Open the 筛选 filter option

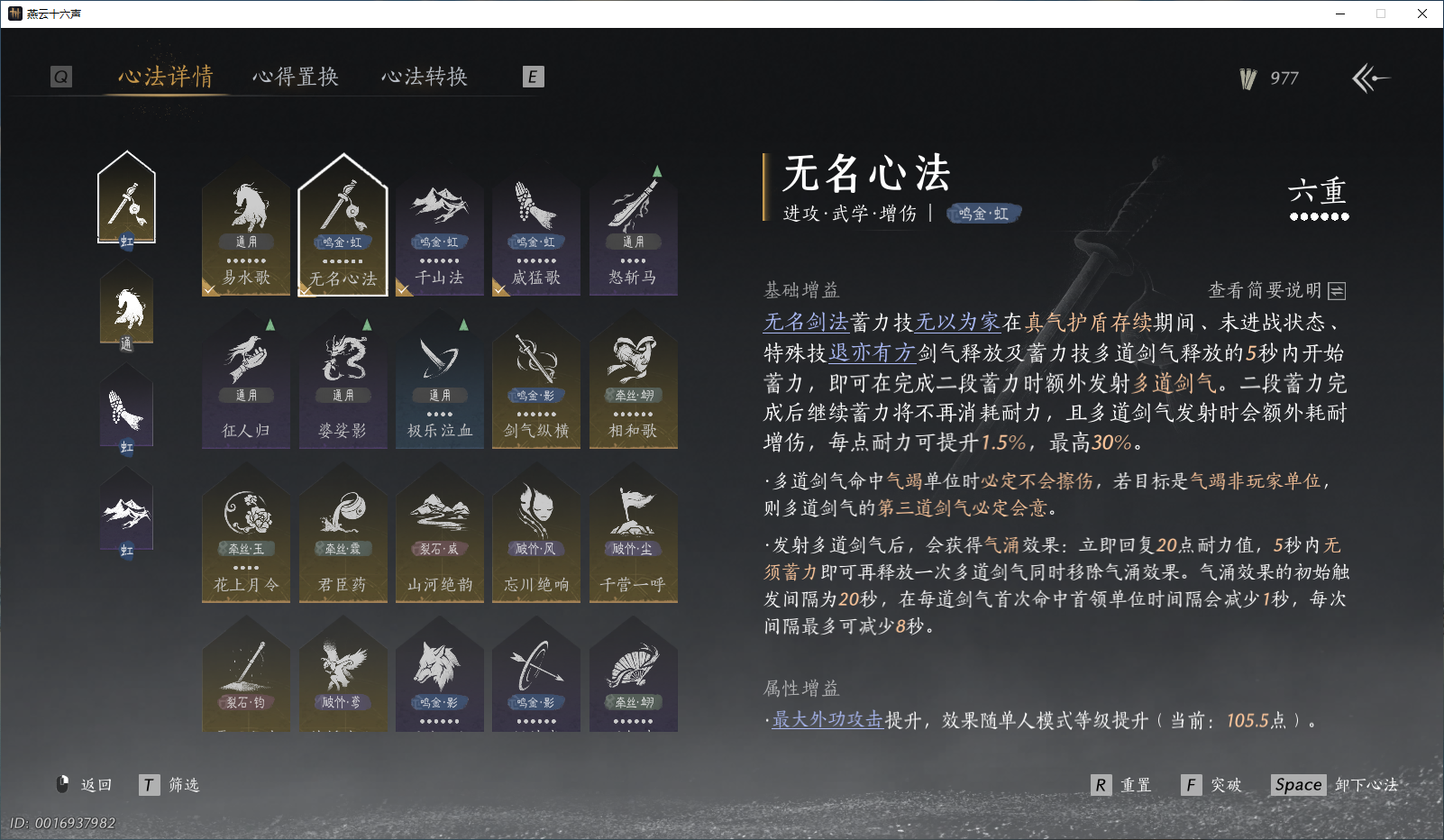[169, 785]
